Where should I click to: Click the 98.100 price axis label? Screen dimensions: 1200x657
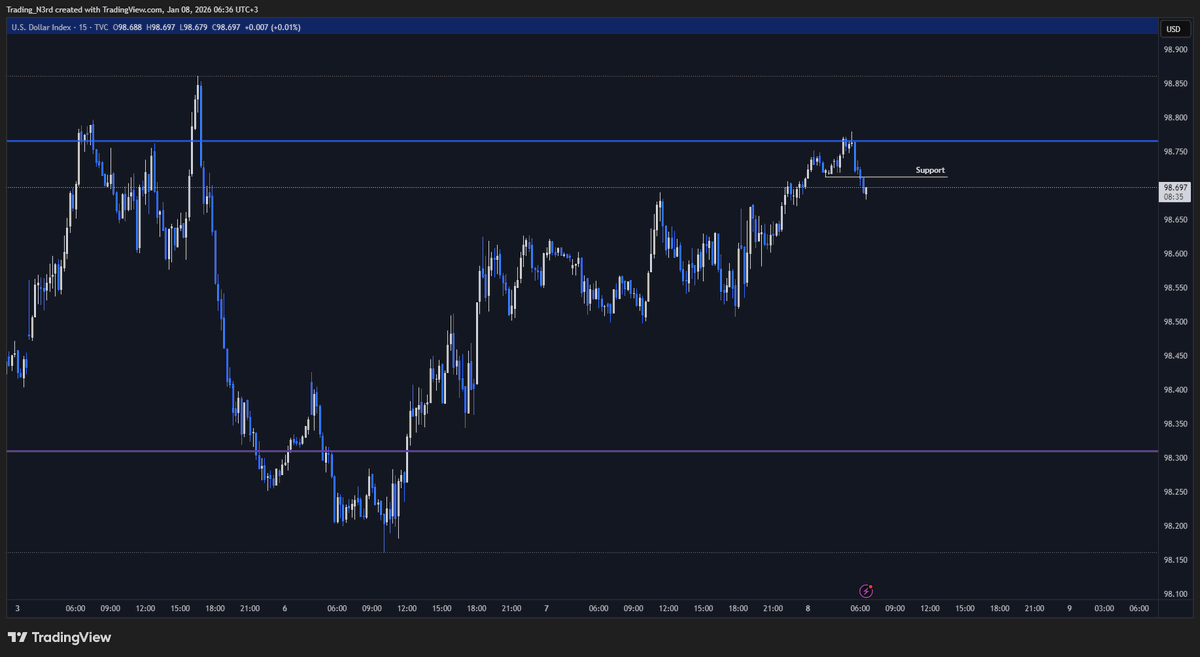point(1175,593)
